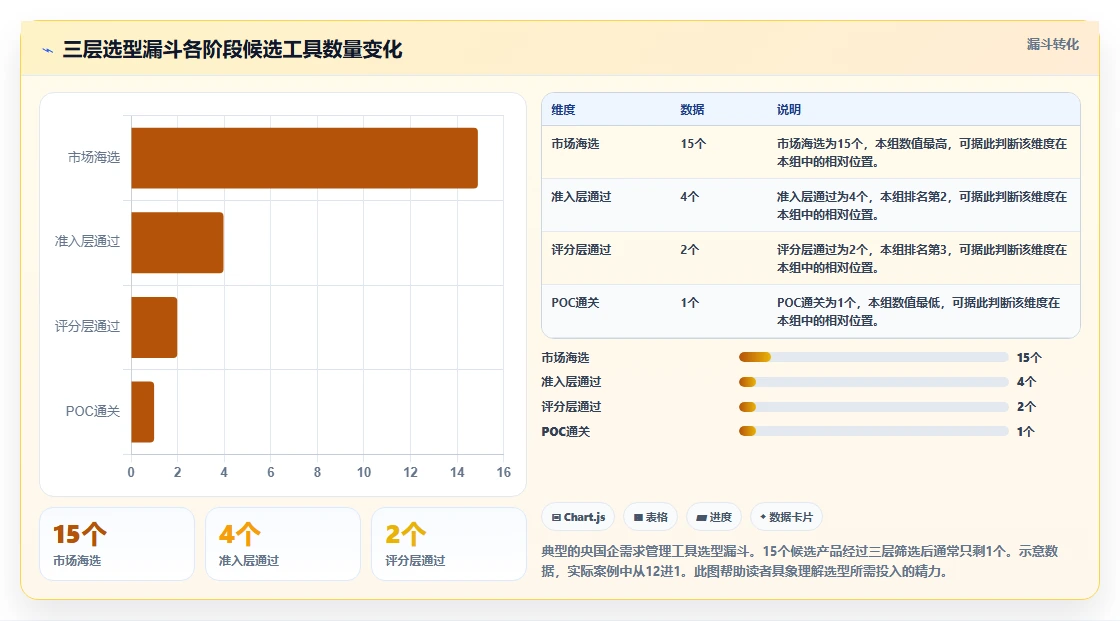Click the description paragraph starting 典型的央国企
1120x621 pixels.
click(x=799, y=561)
